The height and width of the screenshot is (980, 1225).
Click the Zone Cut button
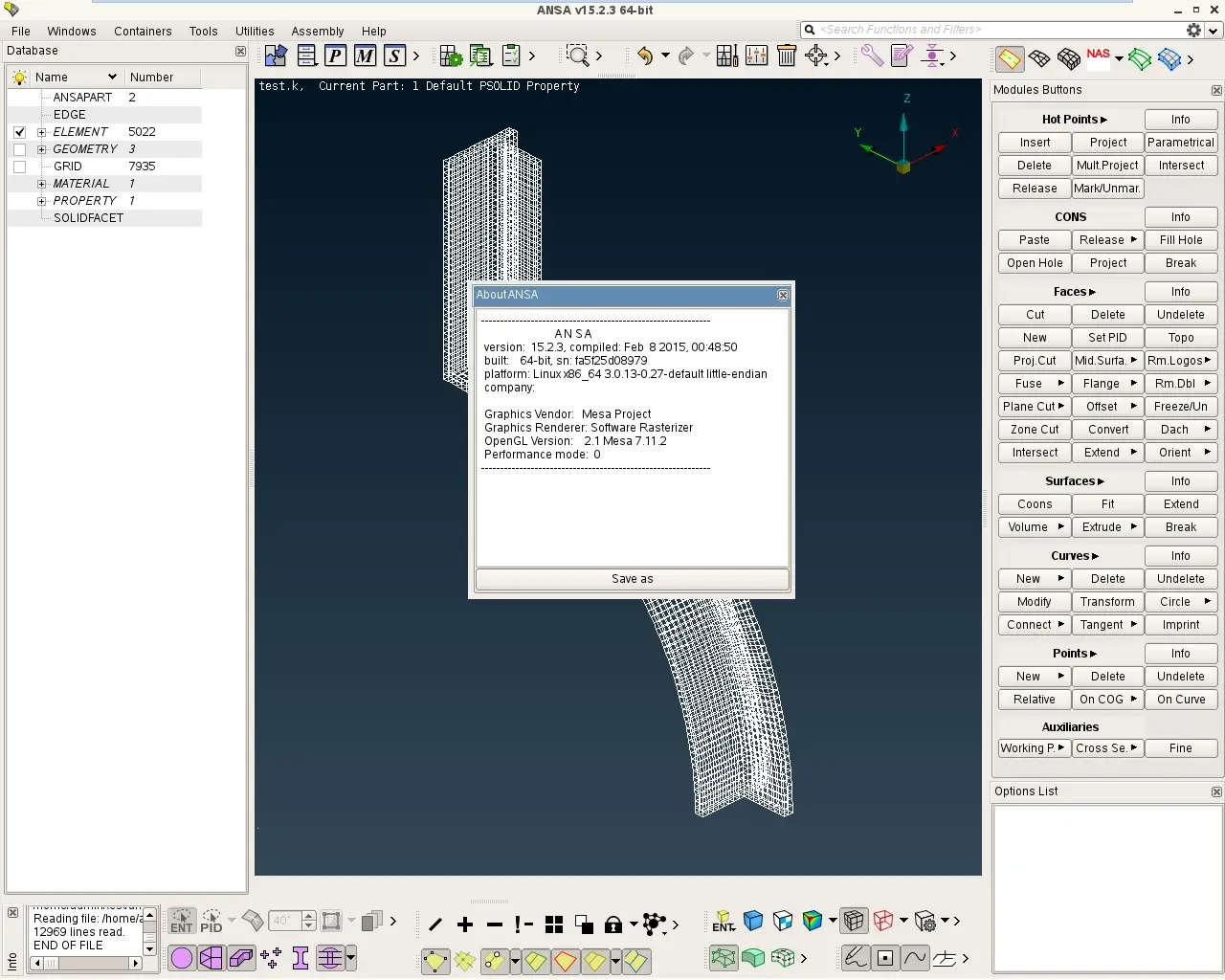(x=1035, y=430)
